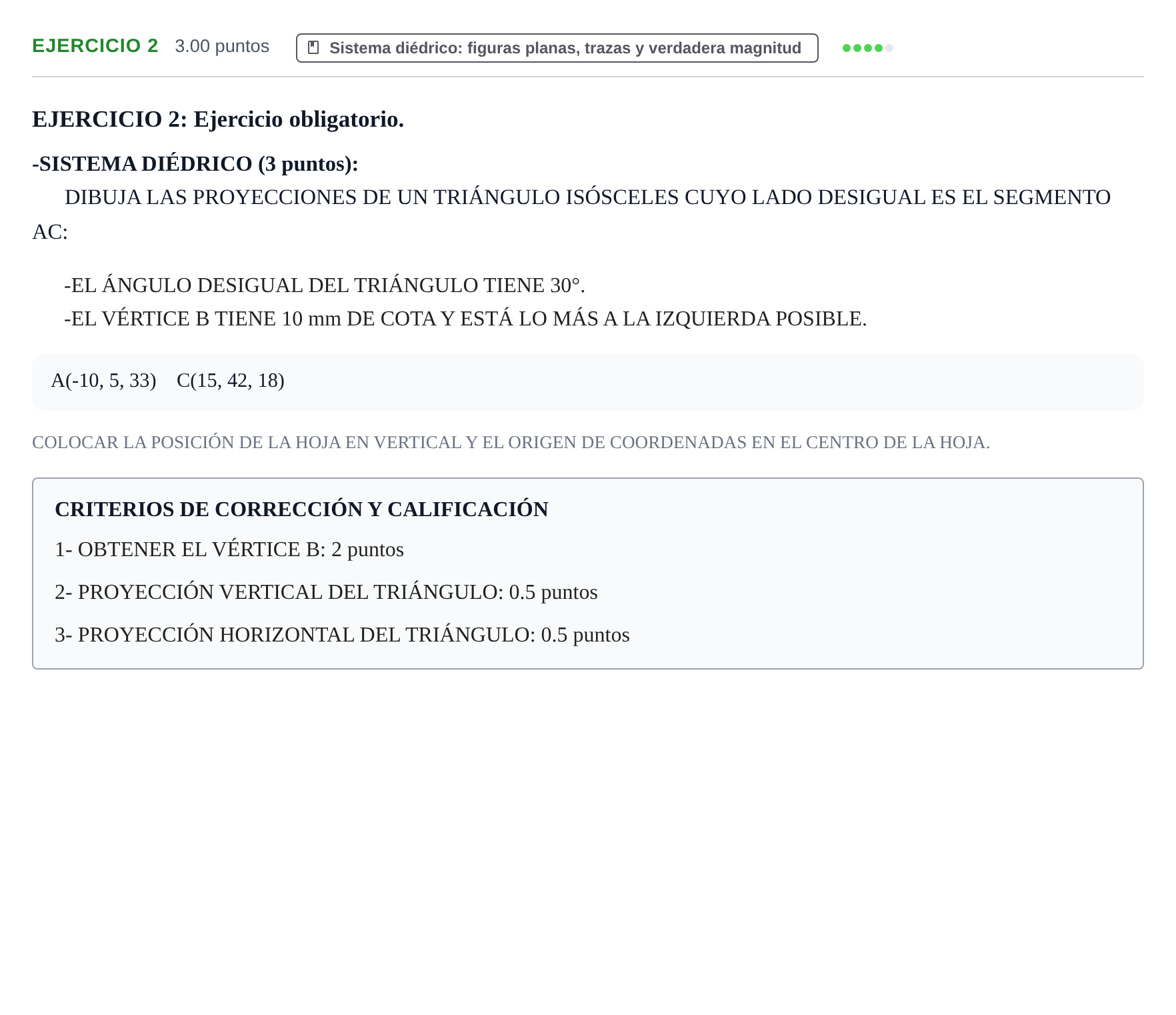Click the book icon in the topic tag
The height and width of the screenshot is (1015, 1176).
313,48
